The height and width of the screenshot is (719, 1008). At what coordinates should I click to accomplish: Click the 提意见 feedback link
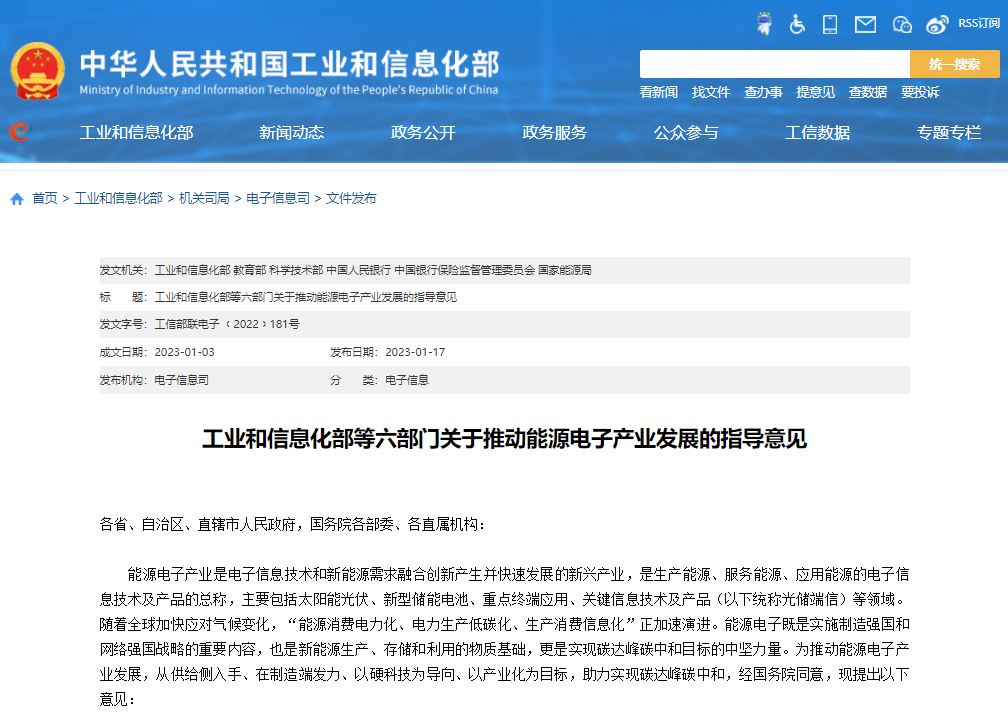tap(815, 91)
